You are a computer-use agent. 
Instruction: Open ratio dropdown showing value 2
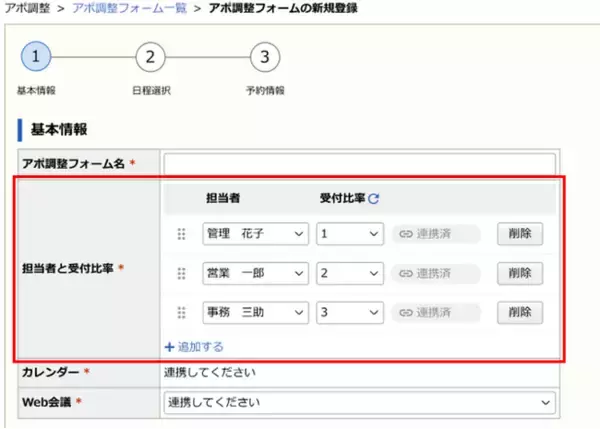(349, 273)
